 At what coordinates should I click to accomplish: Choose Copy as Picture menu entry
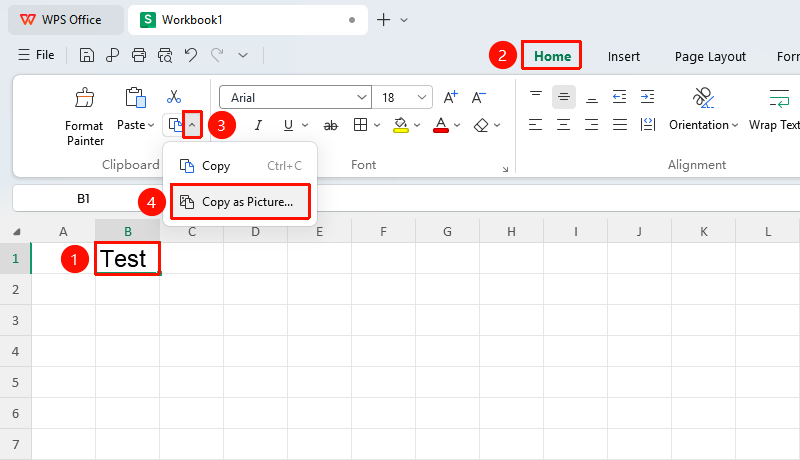click(240, 202)
